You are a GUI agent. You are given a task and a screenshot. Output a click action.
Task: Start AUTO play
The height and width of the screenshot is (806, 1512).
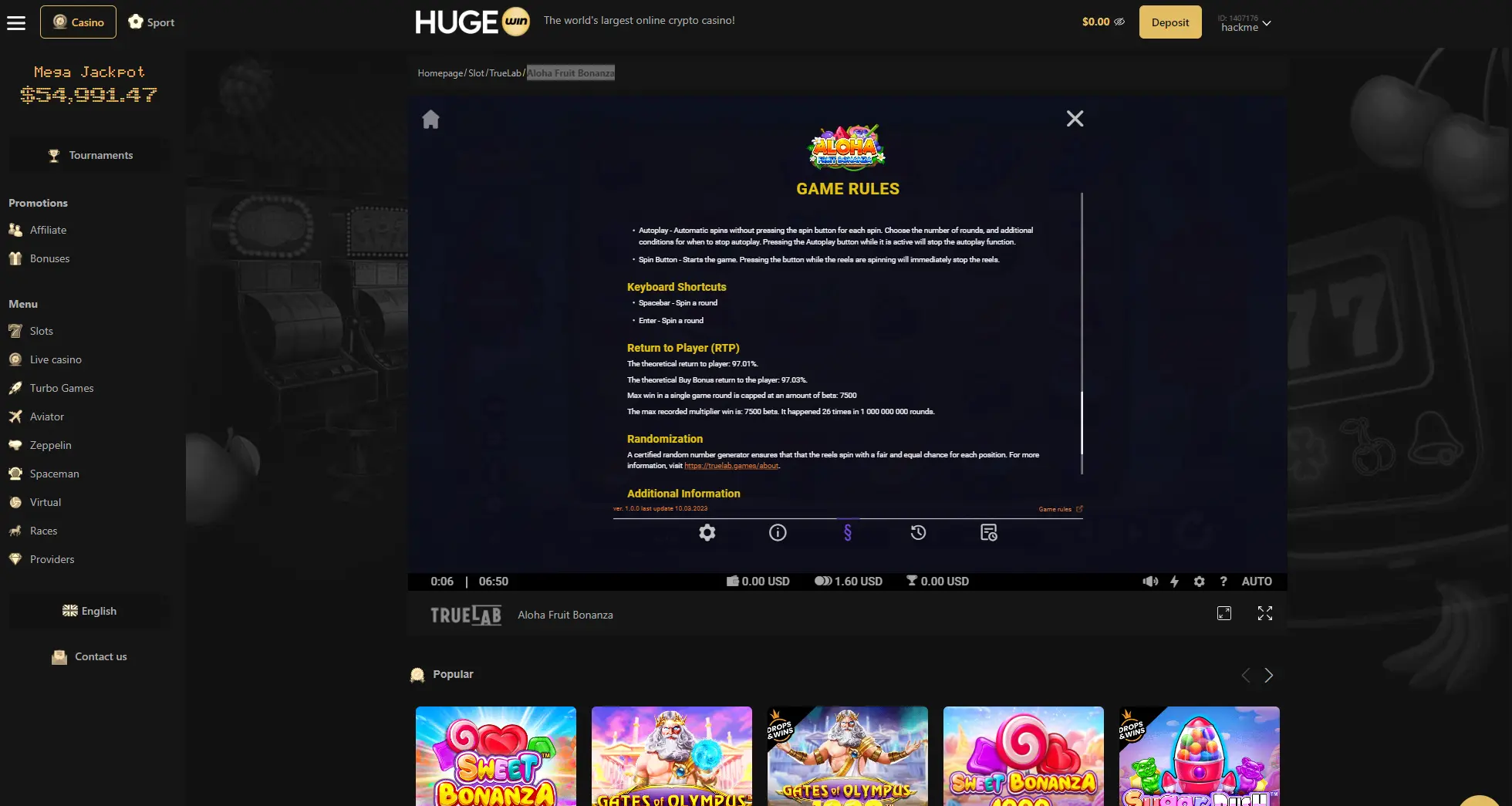tap(1257, 582)
